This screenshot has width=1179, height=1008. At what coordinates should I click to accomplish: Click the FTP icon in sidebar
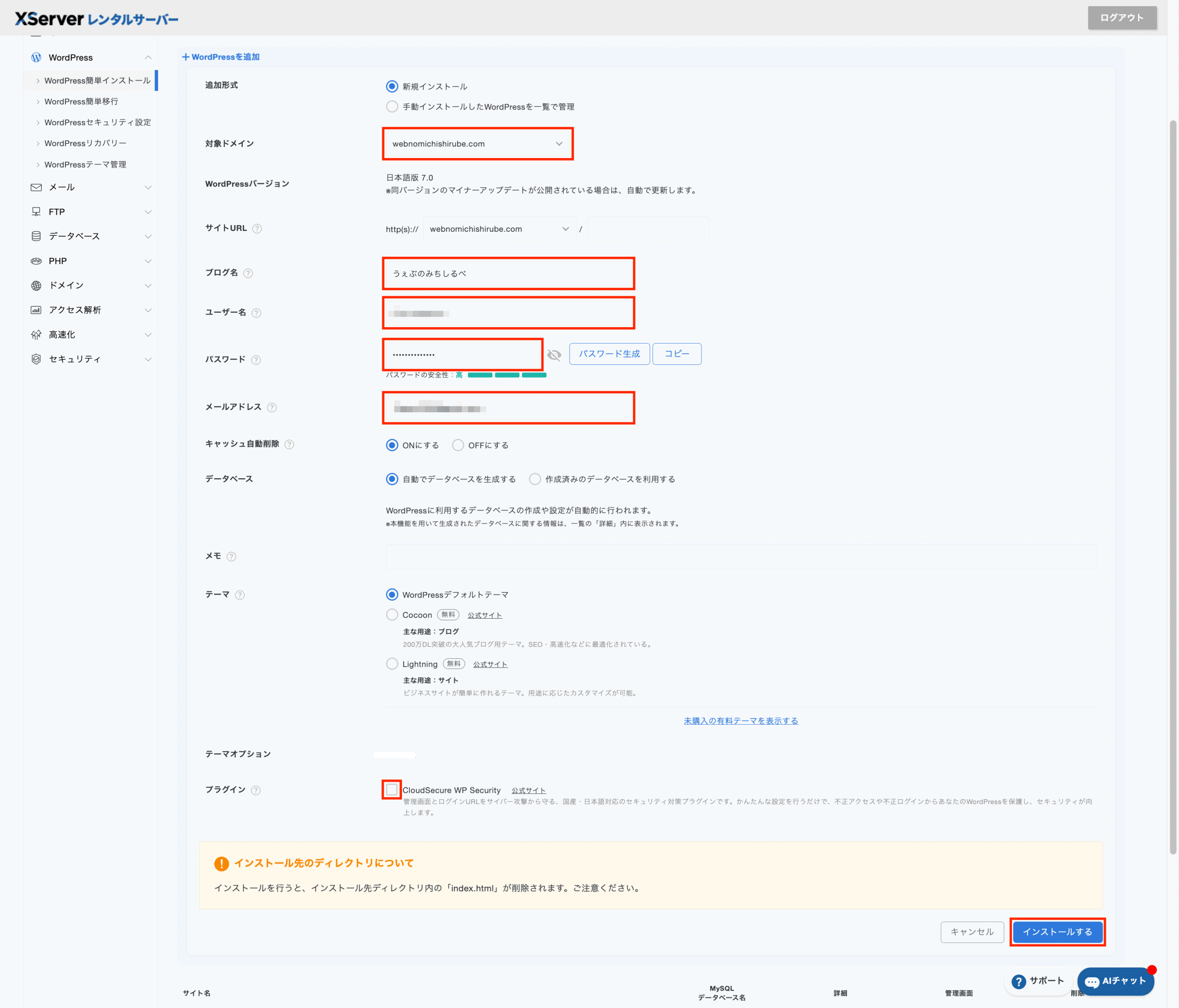tap(36, 212)
